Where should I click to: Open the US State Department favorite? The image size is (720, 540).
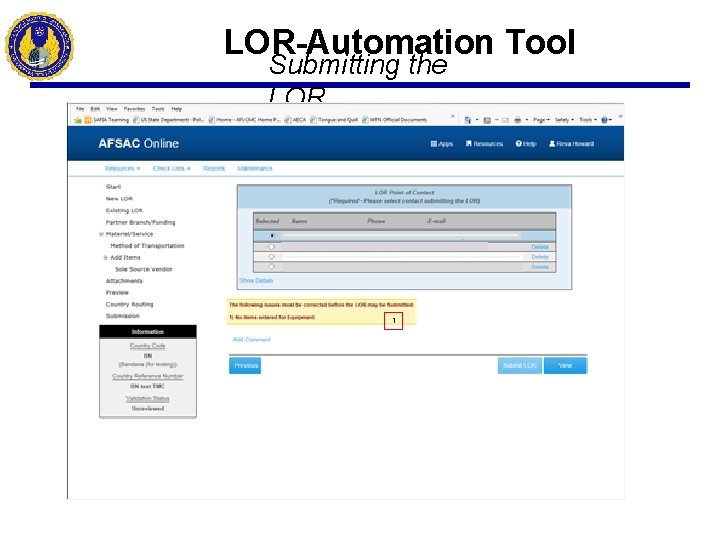168,120
